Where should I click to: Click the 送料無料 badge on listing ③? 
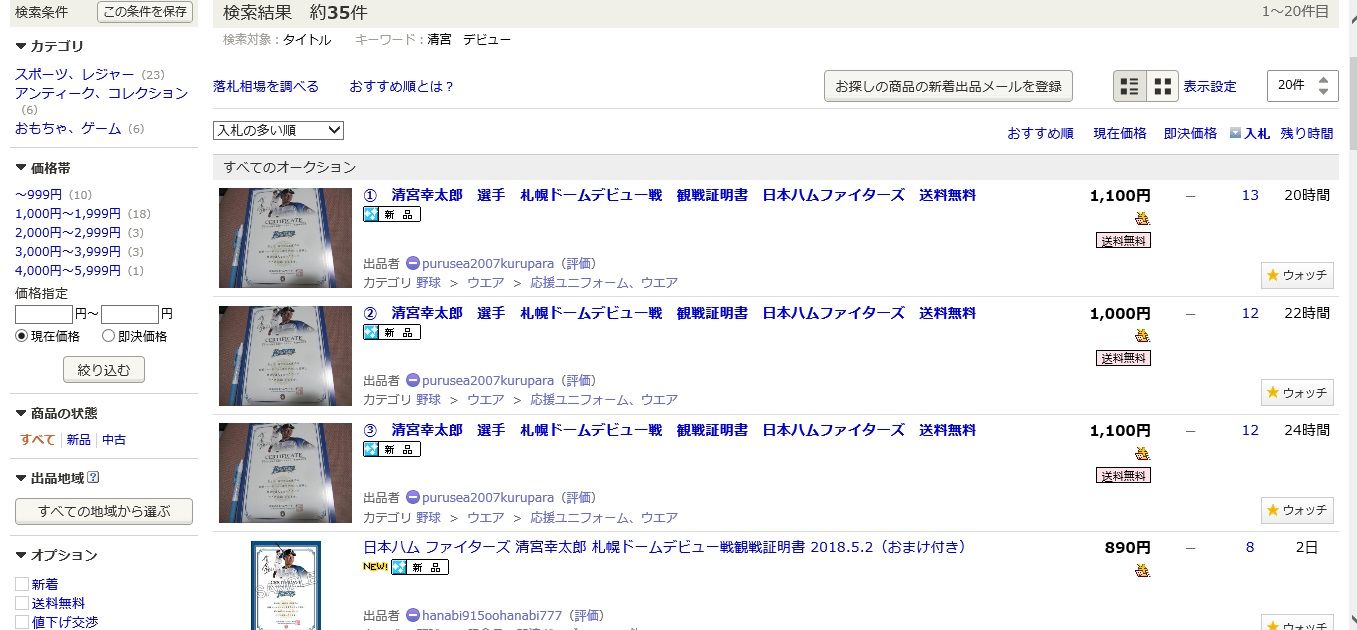pos(1123,475)
